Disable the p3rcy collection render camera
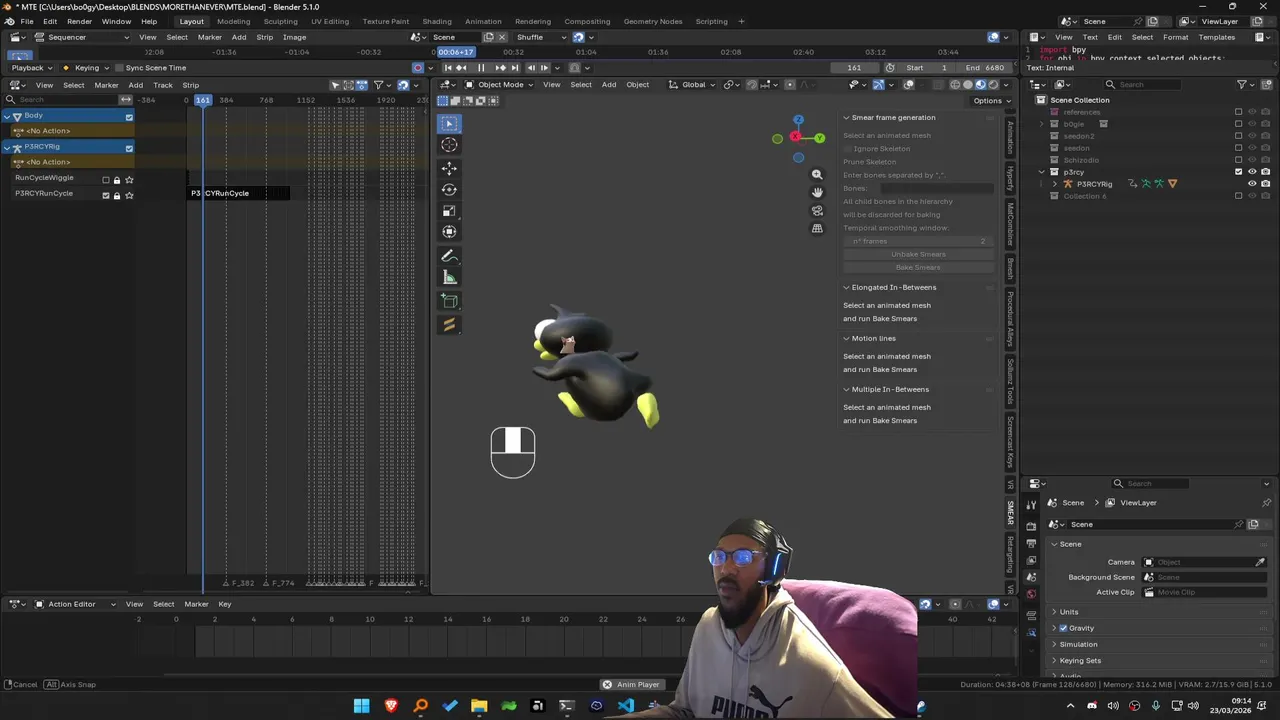This screenshot has width=1280, height=720. pos(1265,172)
